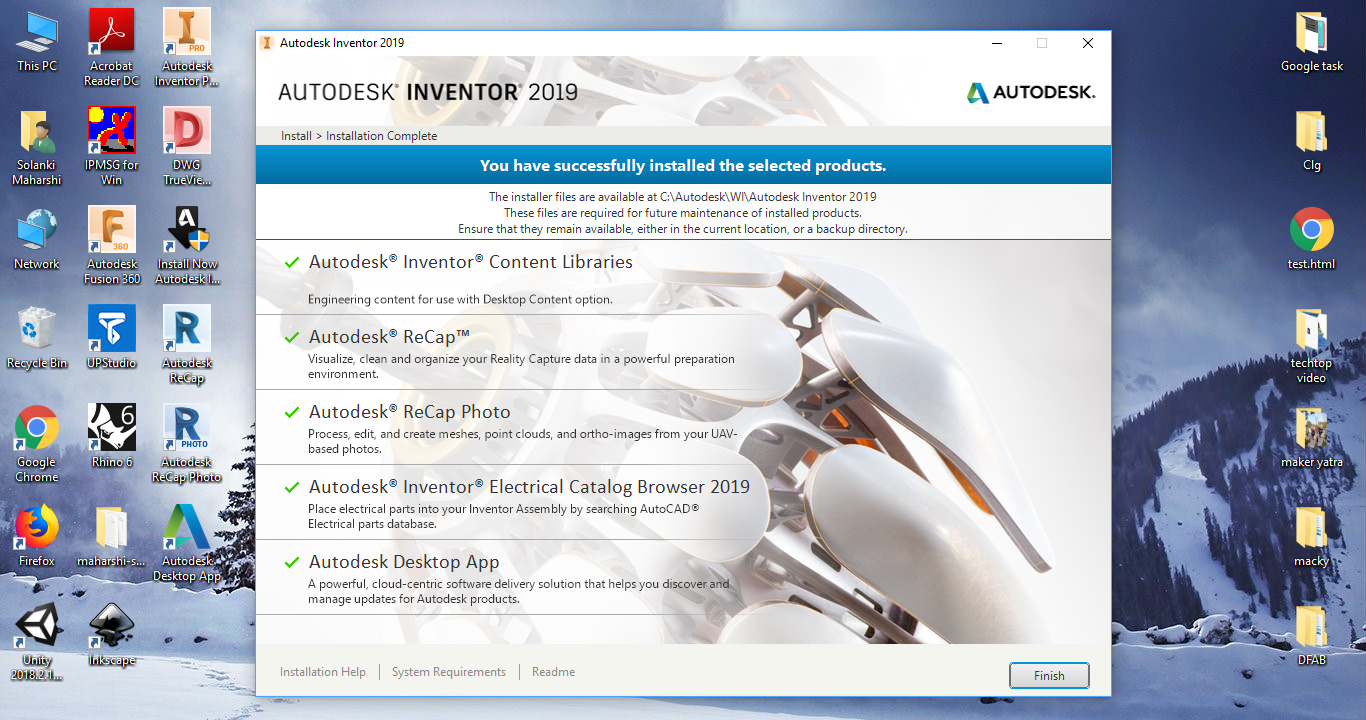1366x720 pixels.
Task: Launch Acrobat Reader DC shortcut
Action: tap(112, 48)
